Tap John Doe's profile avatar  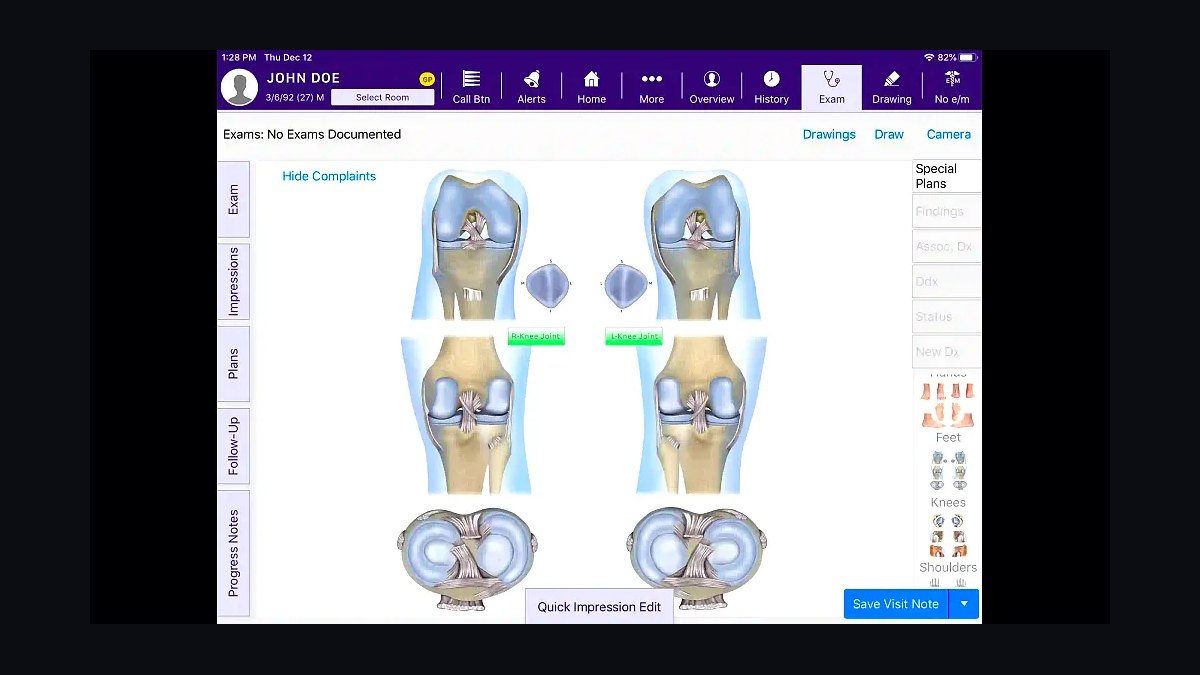(239, 87)
